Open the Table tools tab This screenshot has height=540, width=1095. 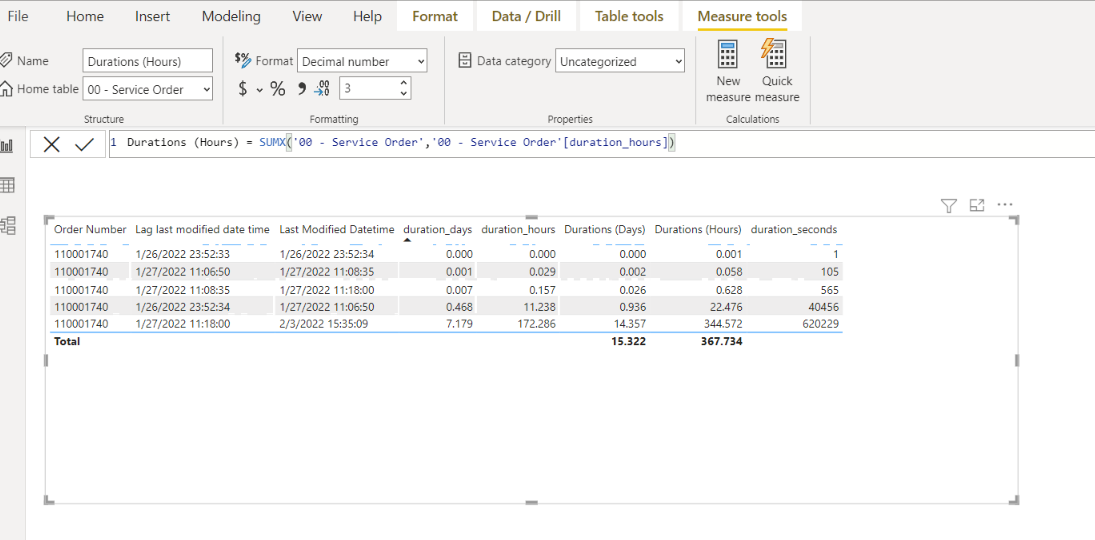click(629, 16)
